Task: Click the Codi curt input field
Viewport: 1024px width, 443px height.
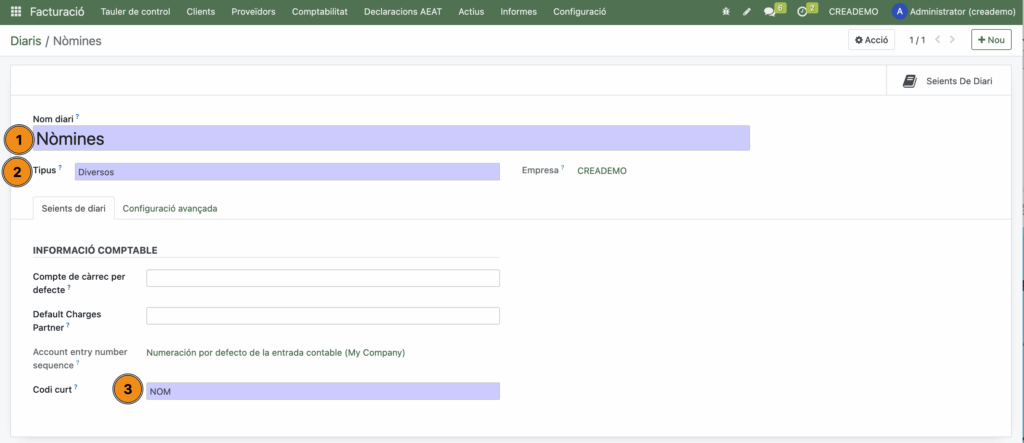Action: [x=322, y=391]
